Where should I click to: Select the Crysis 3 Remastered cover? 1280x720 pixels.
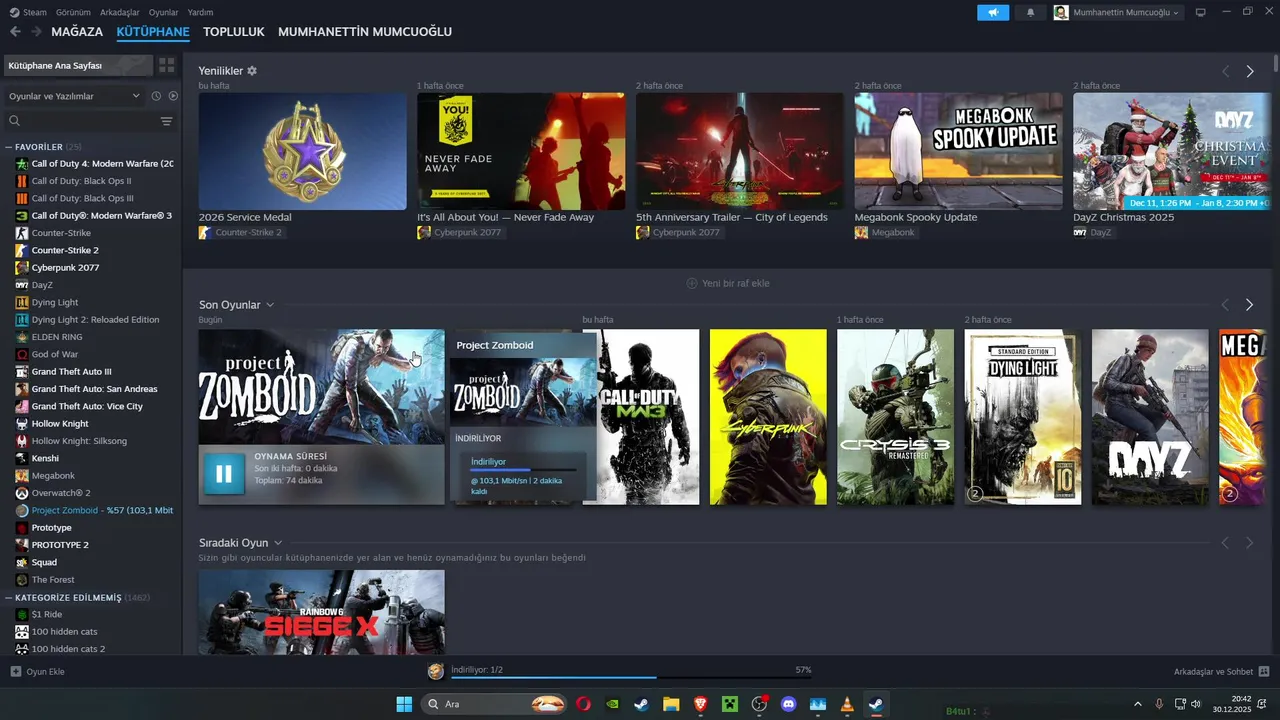[895, 417]
